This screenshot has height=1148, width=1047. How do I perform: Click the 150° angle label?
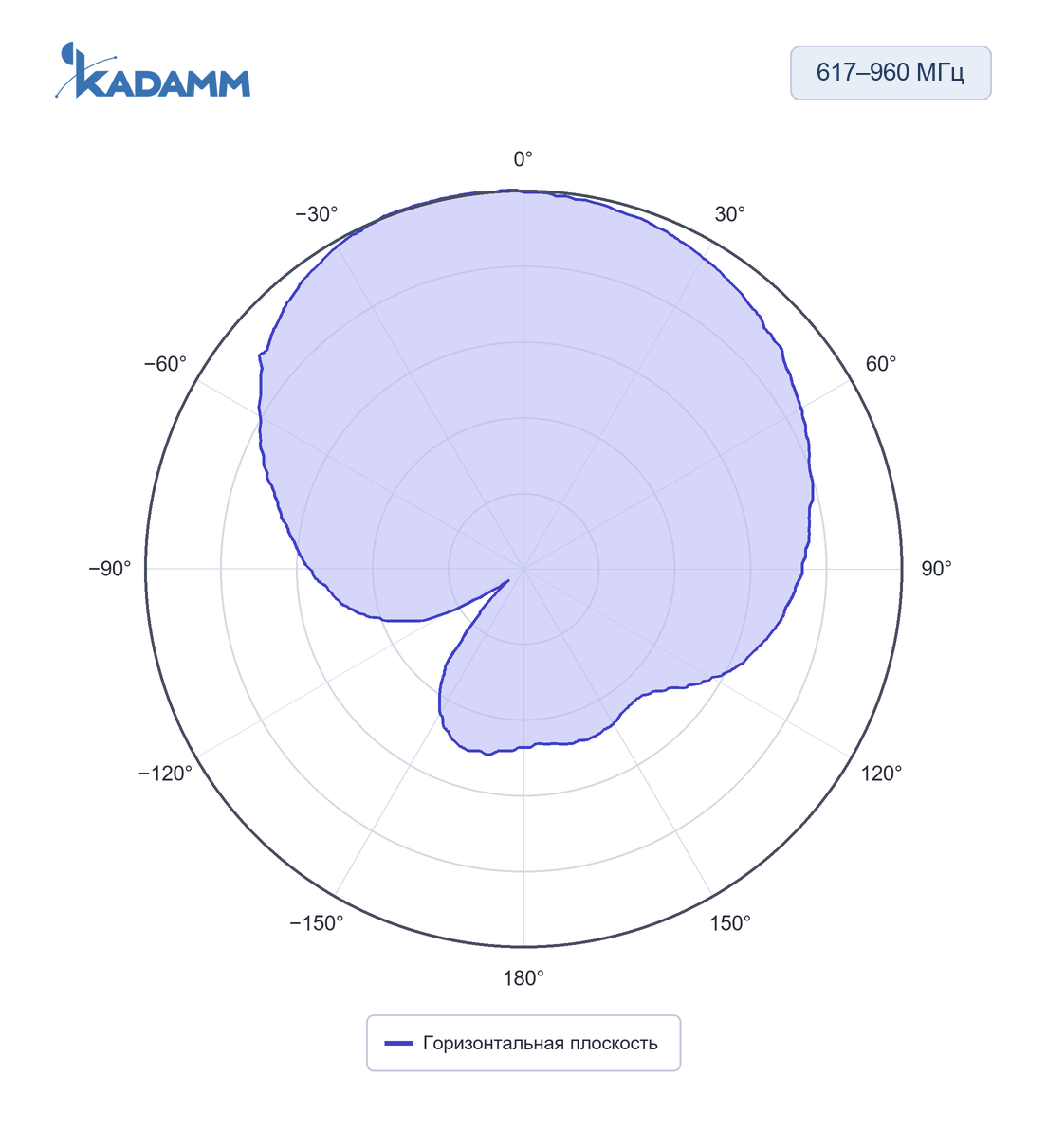tap(730, 923)
